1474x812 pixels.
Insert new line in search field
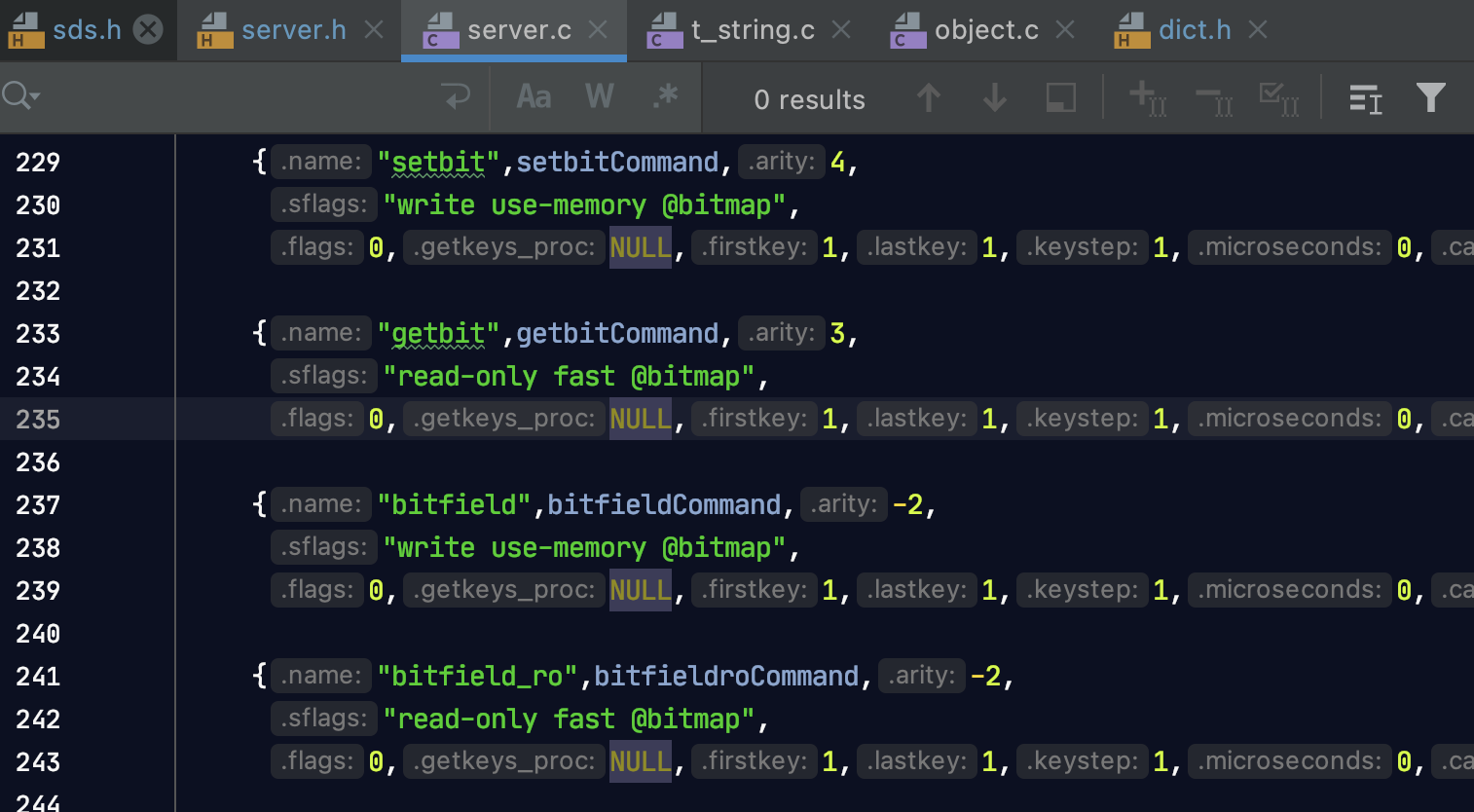click(x=456, y=96)
